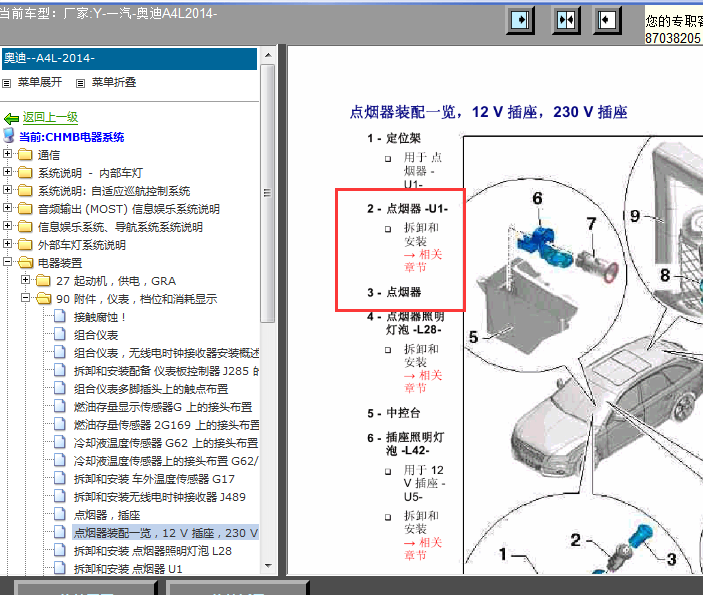
Task: Click the 通信 folder icon
Action: click(x=25, y=155)
